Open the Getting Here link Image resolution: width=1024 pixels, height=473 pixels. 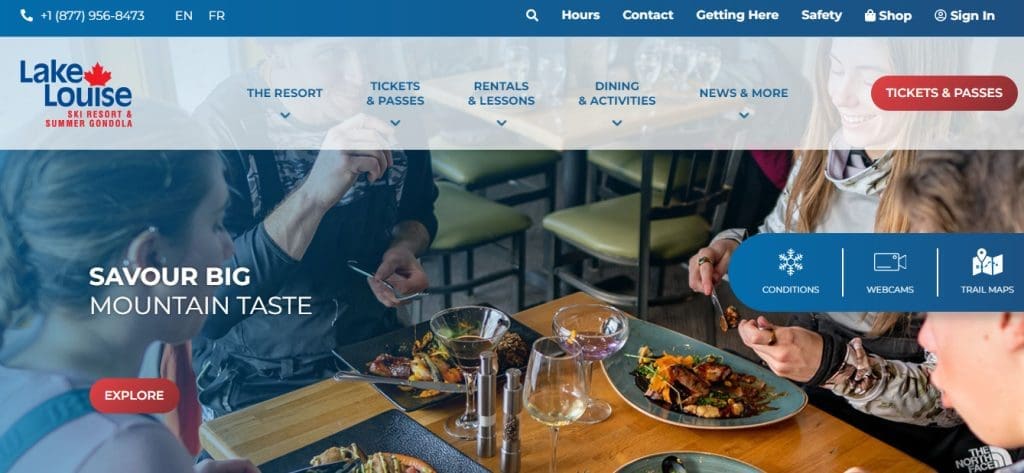tap(737, 16)
